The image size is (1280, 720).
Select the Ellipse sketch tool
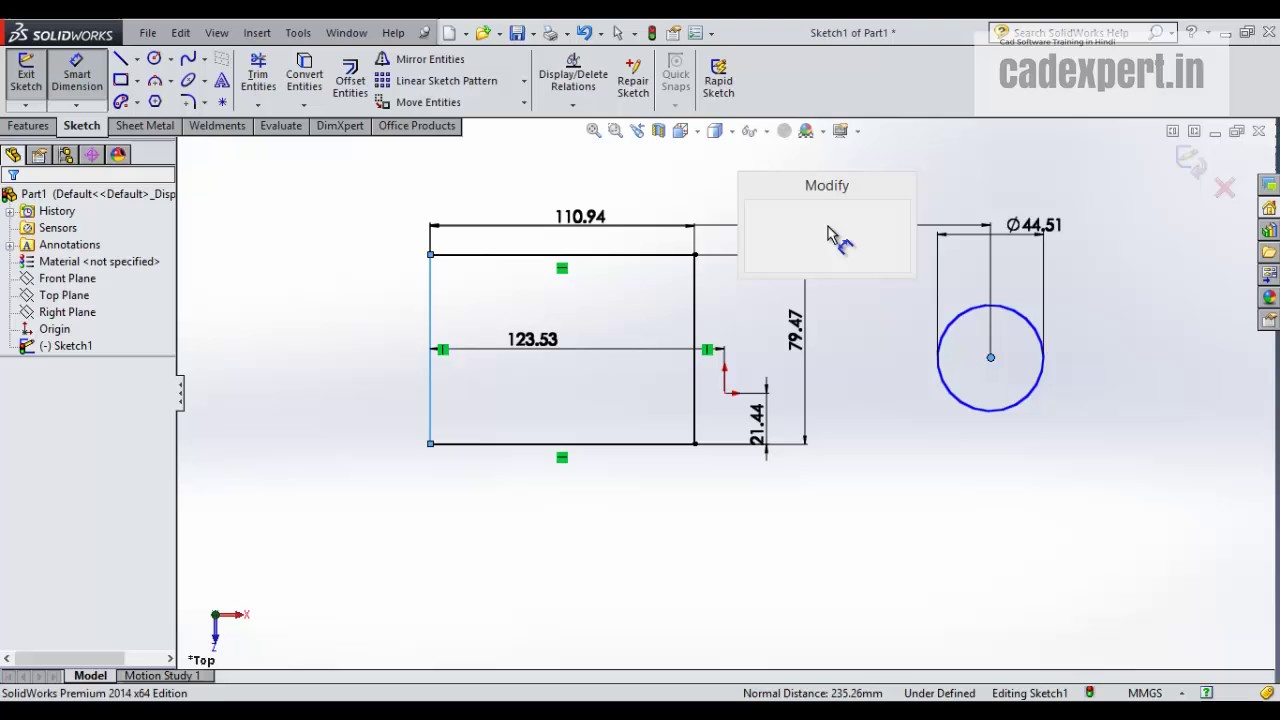coord(188,80)
